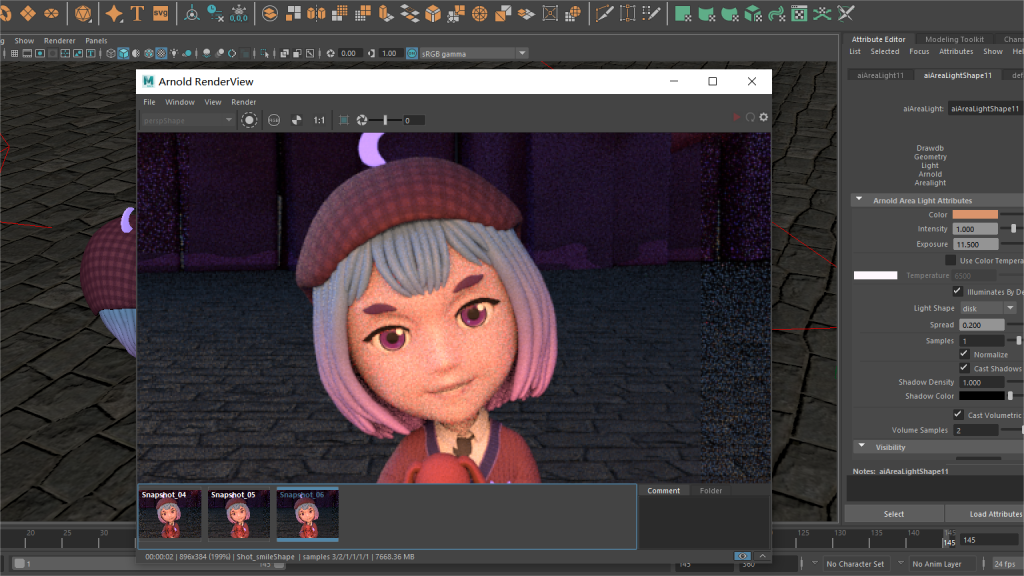
Task: Open the viewport Panels menu
Action: pos(96,40)
